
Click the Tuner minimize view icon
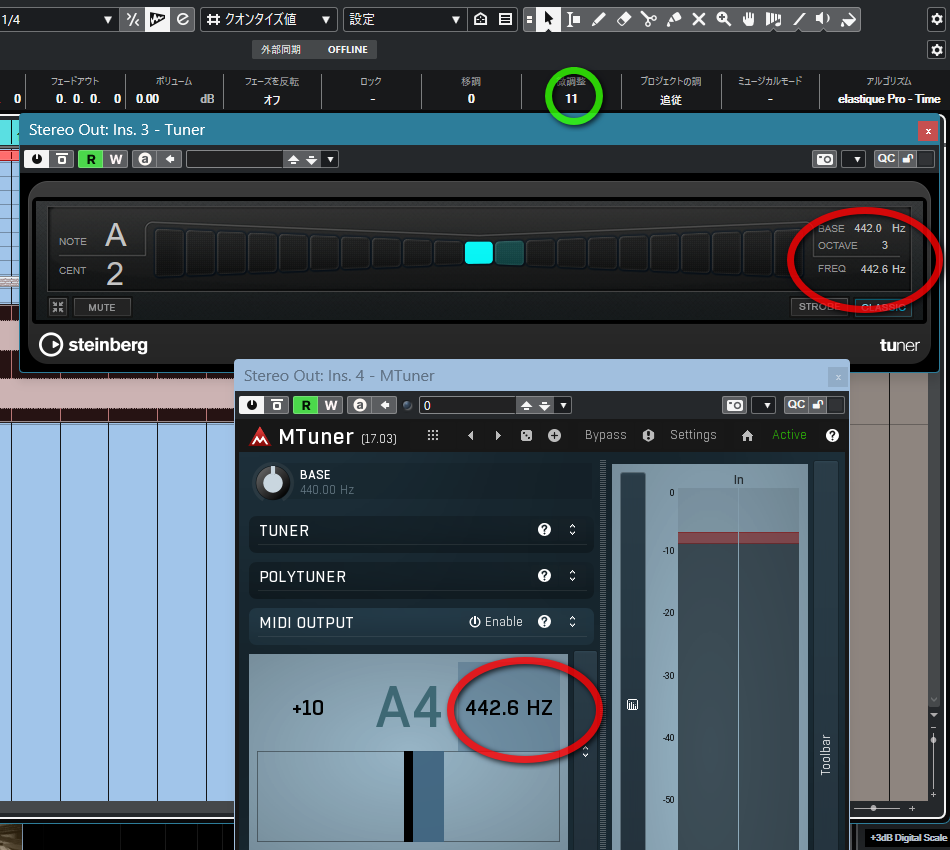(58, 307)
